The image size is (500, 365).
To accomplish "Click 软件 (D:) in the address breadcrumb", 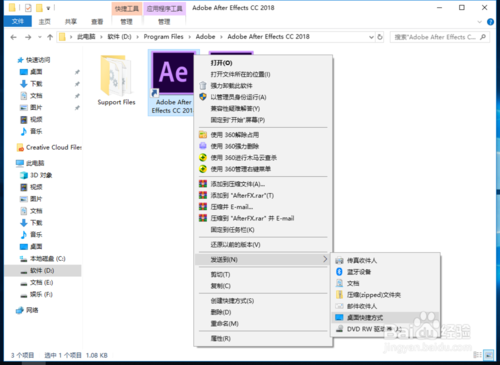I will coord(119,37).
